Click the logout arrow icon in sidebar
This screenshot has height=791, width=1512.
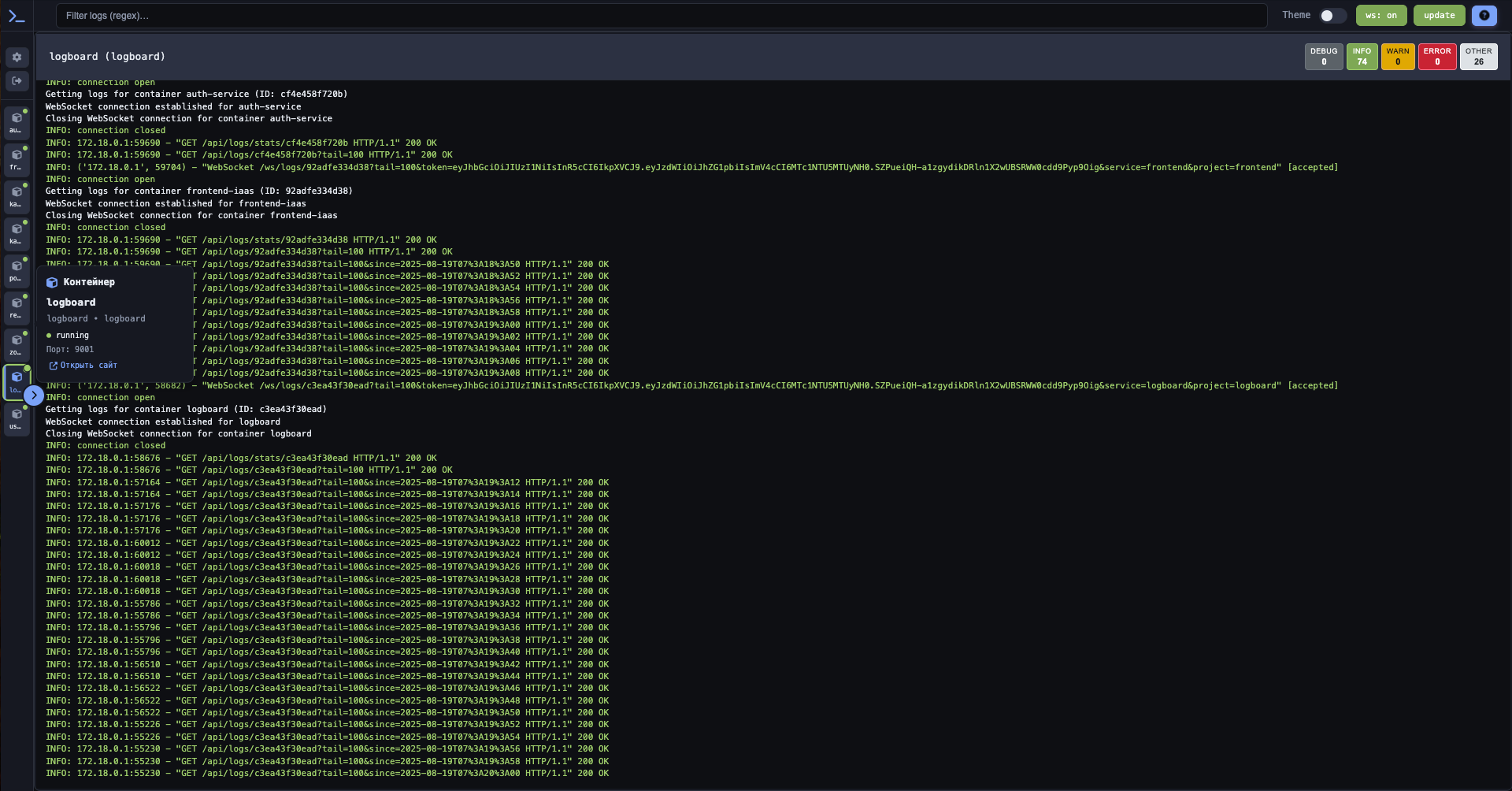point(17,81)
